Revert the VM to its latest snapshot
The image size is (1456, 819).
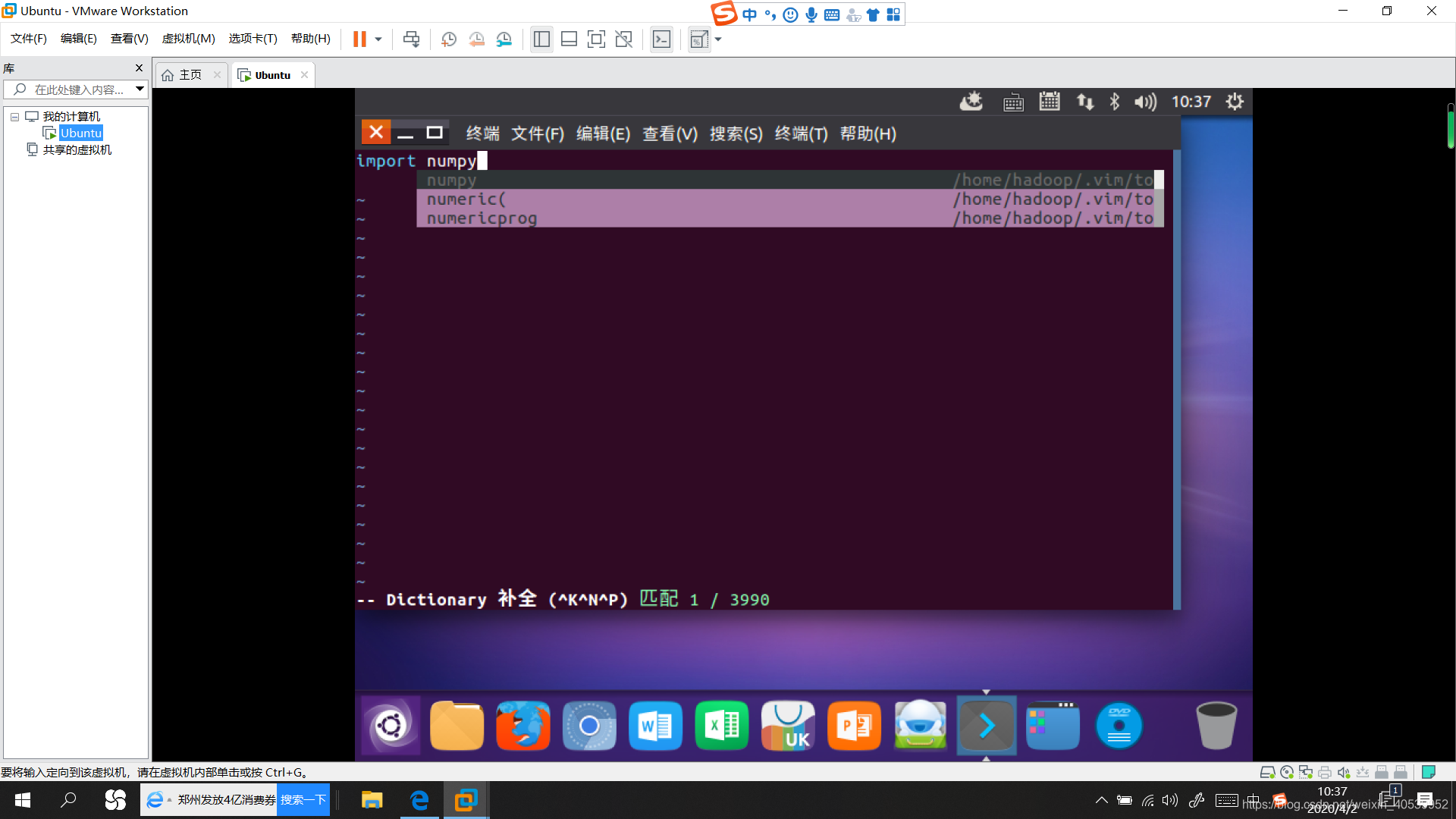[477, 39]
